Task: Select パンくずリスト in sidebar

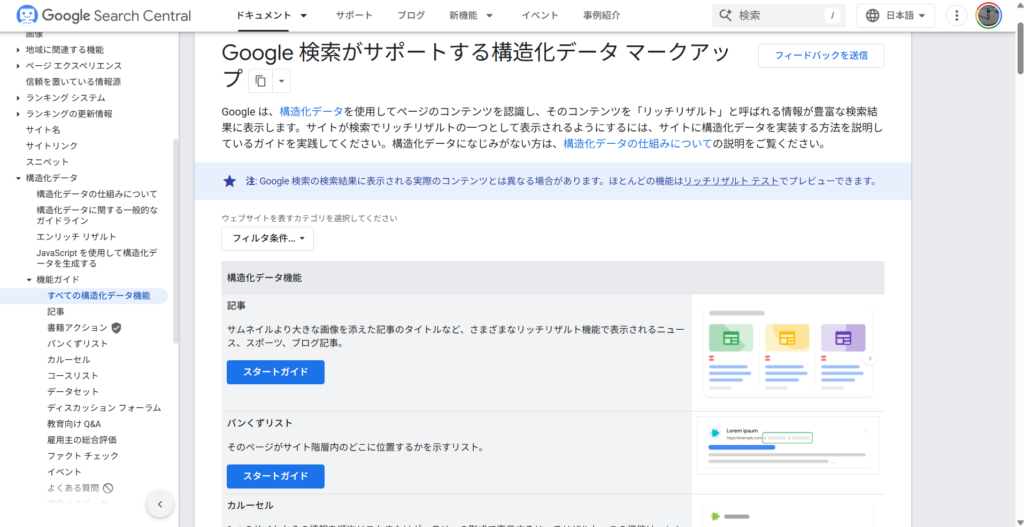Action: [78, 343]
